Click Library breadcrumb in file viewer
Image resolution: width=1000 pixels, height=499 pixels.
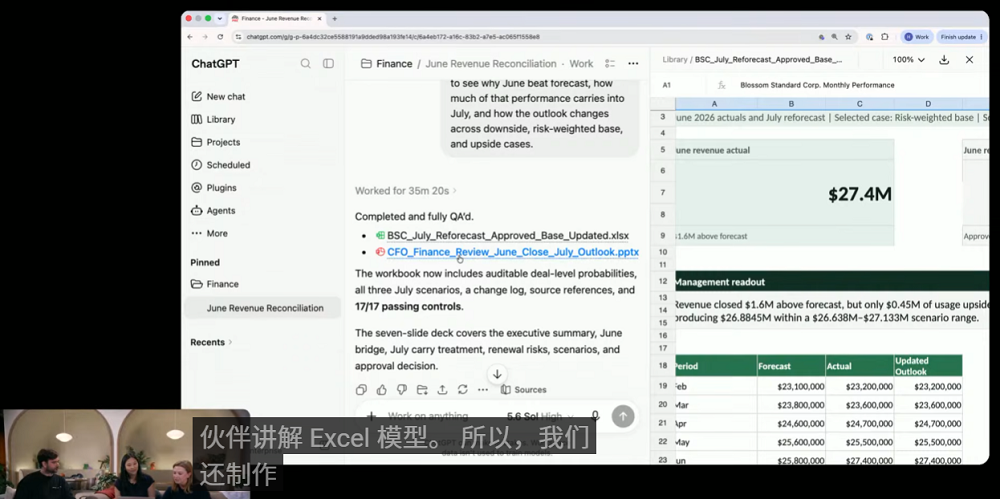(675, 59)
